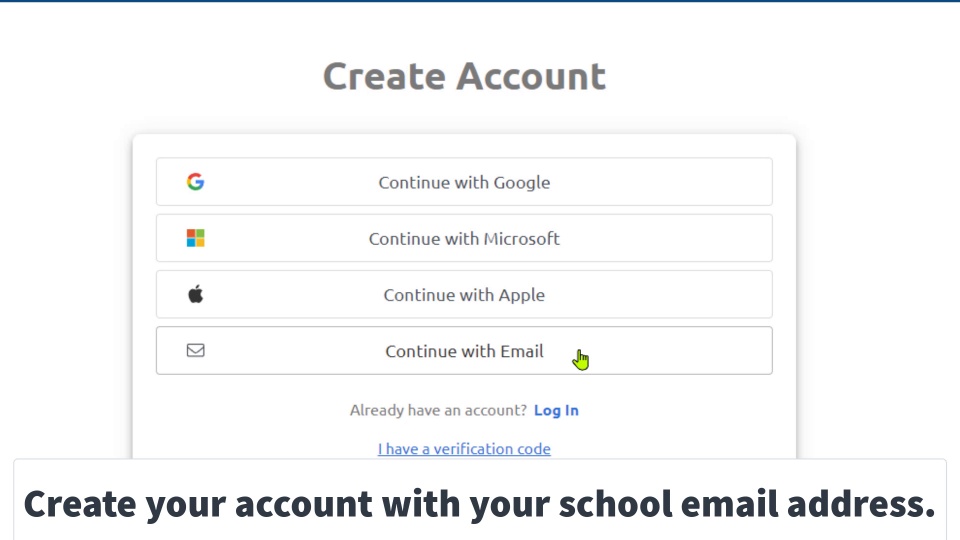Click the "Continue with Email" label text
This screenshot has width=960, height=540.
464,351
